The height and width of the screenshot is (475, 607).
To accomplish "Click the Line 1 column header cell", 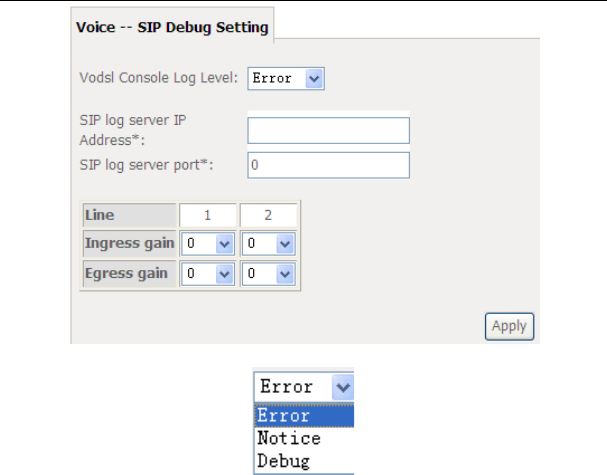I will [208, 215].
